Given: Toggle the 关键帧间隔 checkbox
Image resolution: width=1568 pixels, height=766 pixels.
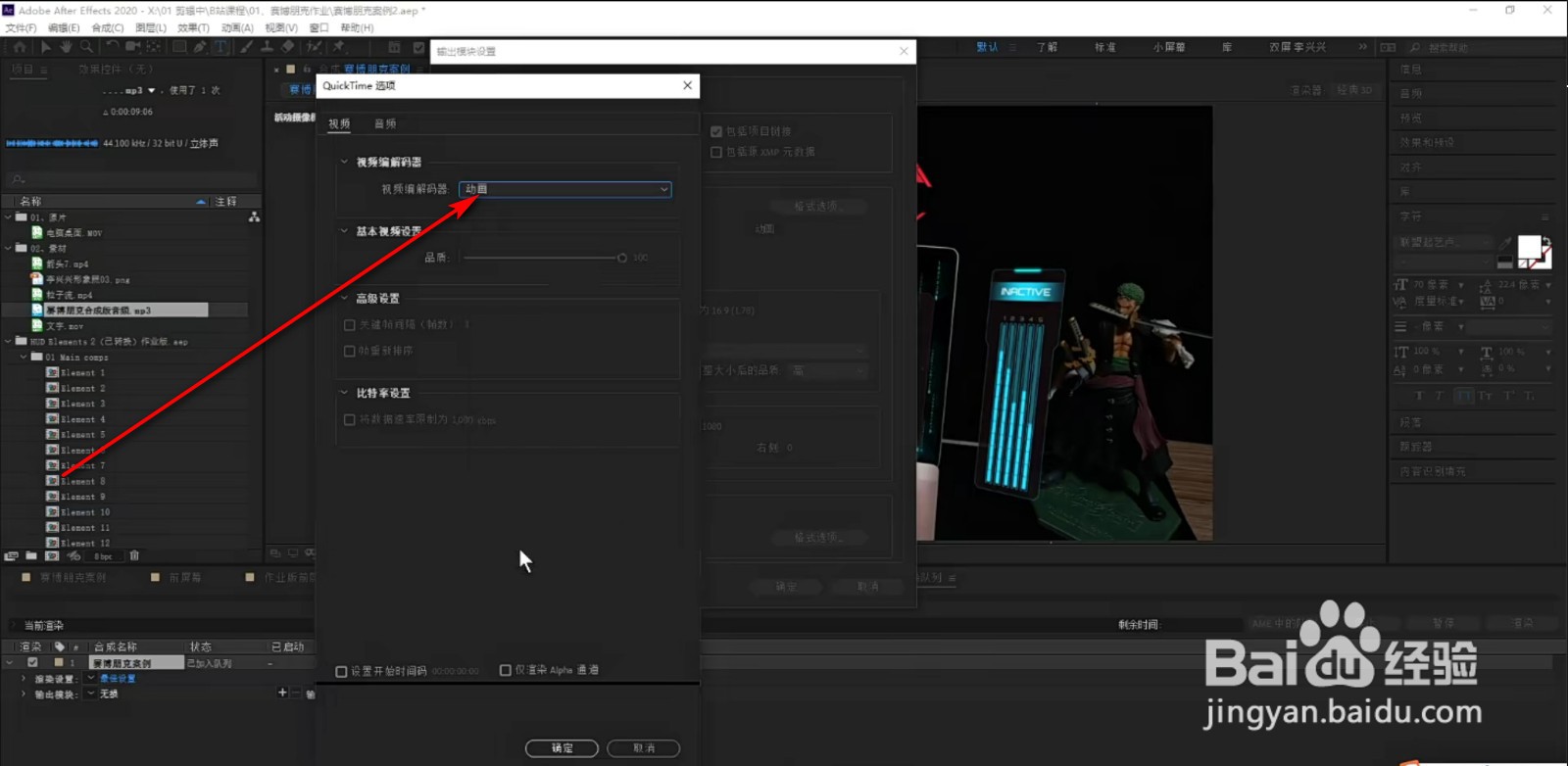Looking at the screenshot, I should coord(350,325).
